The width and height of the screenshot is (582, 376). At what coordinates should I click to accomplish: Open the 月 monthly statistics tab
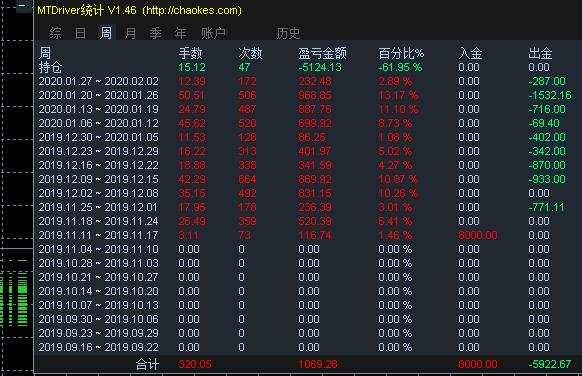[130, 33]
